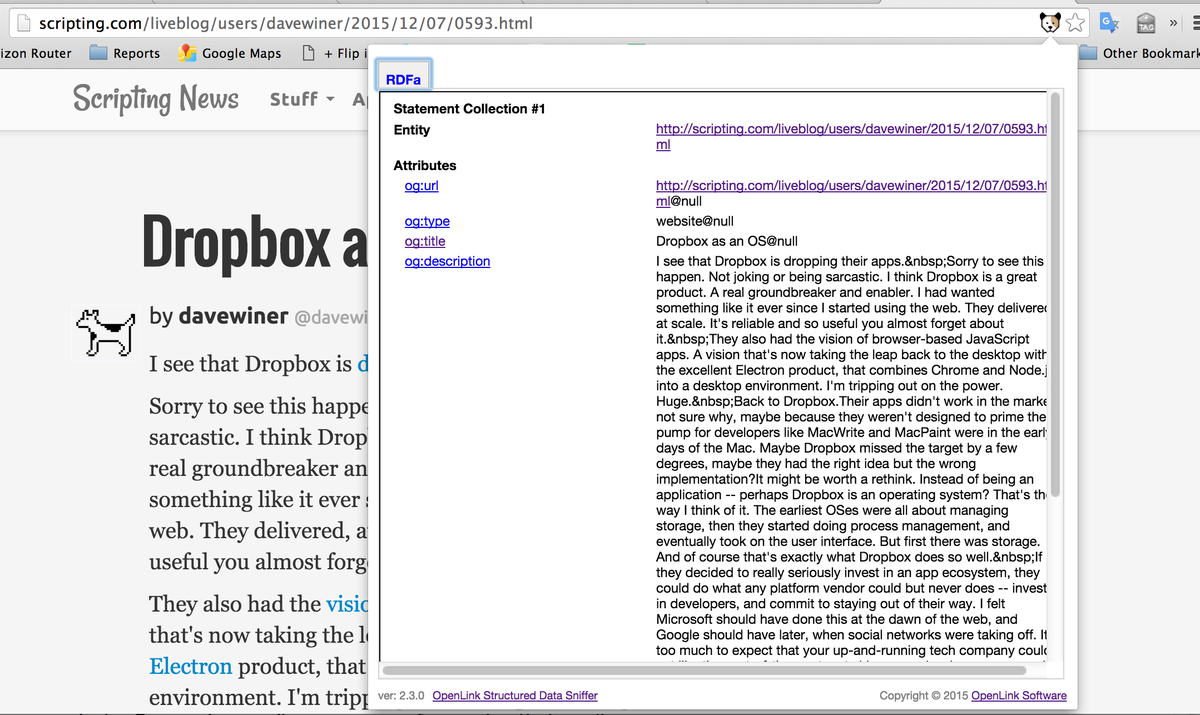Click the Structured Data Sniffer dog icon
The height and width of the screenshot is (715, 1200).
point(1050,22)
